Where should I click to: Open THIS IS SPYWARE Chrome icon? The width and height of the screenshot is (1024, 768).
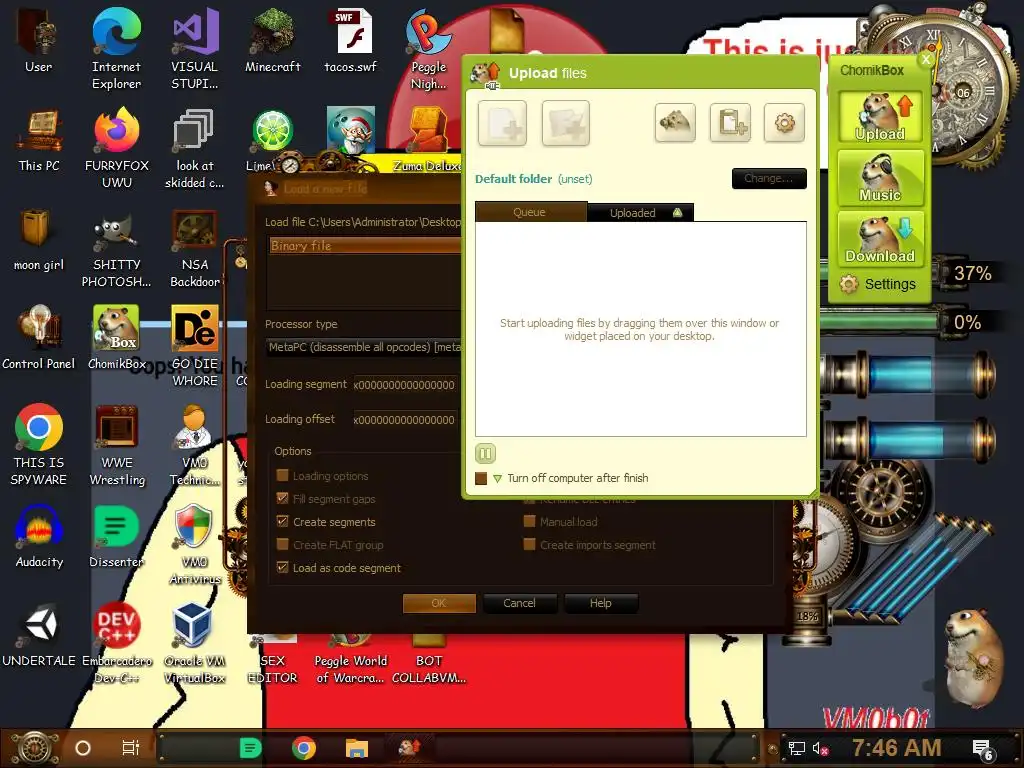coord(39,444)
